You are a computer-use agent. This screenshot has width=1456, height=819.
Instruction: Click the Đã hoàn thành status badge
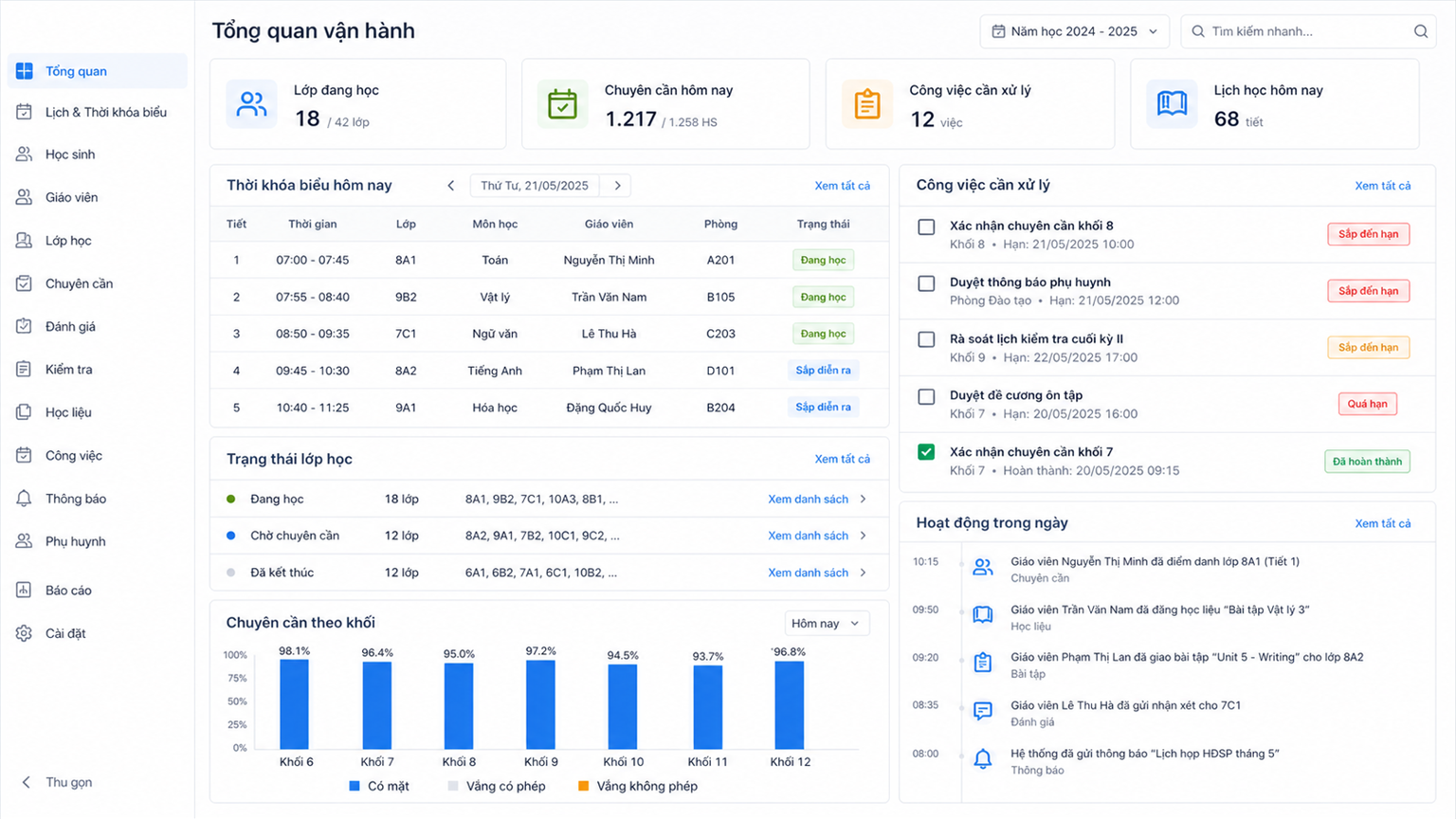coord(1367,462)
